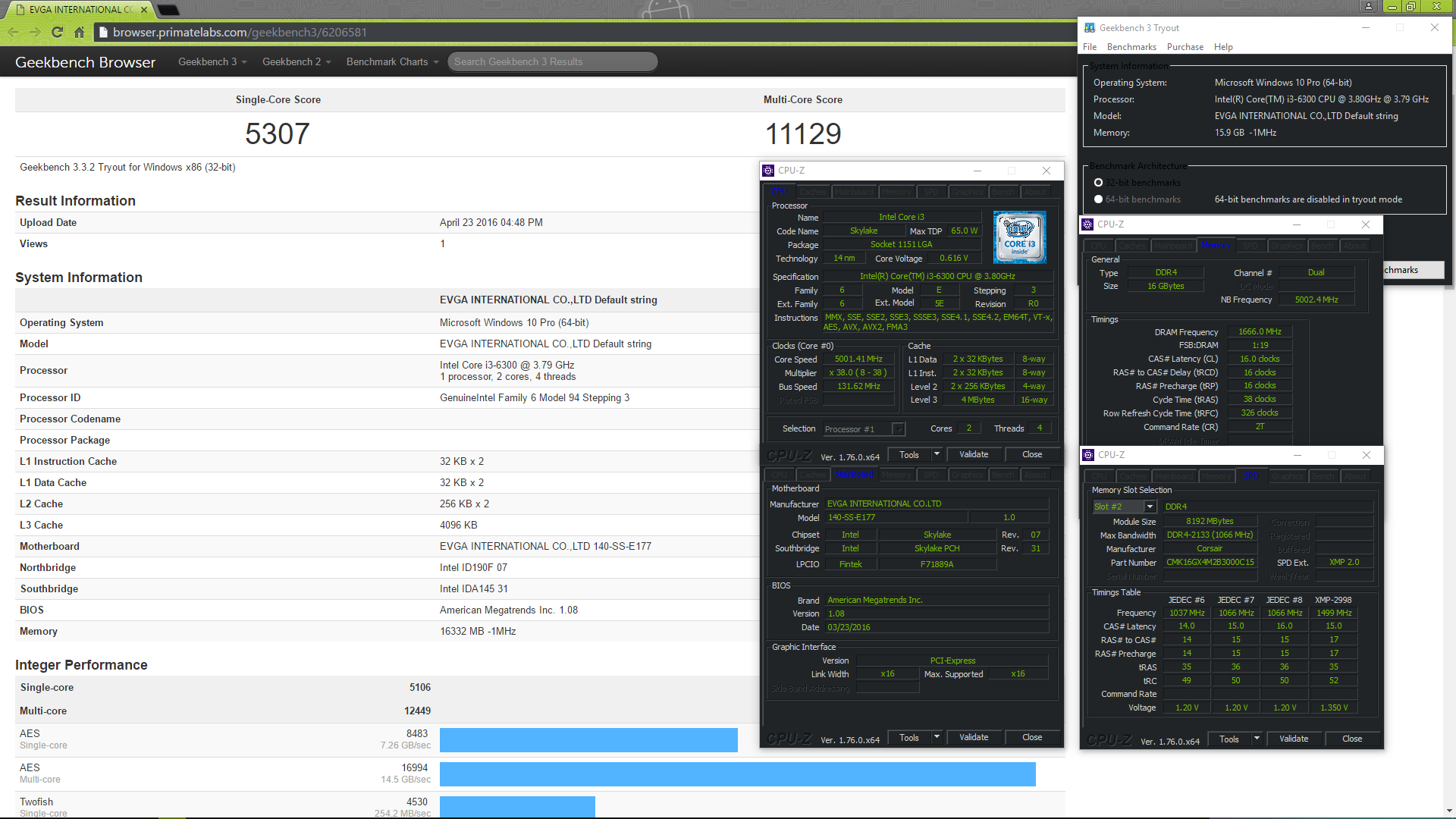Click the browser scrollbar down arrow
This screenshot has height=819, width=1456.
(x=1449, y=811)
